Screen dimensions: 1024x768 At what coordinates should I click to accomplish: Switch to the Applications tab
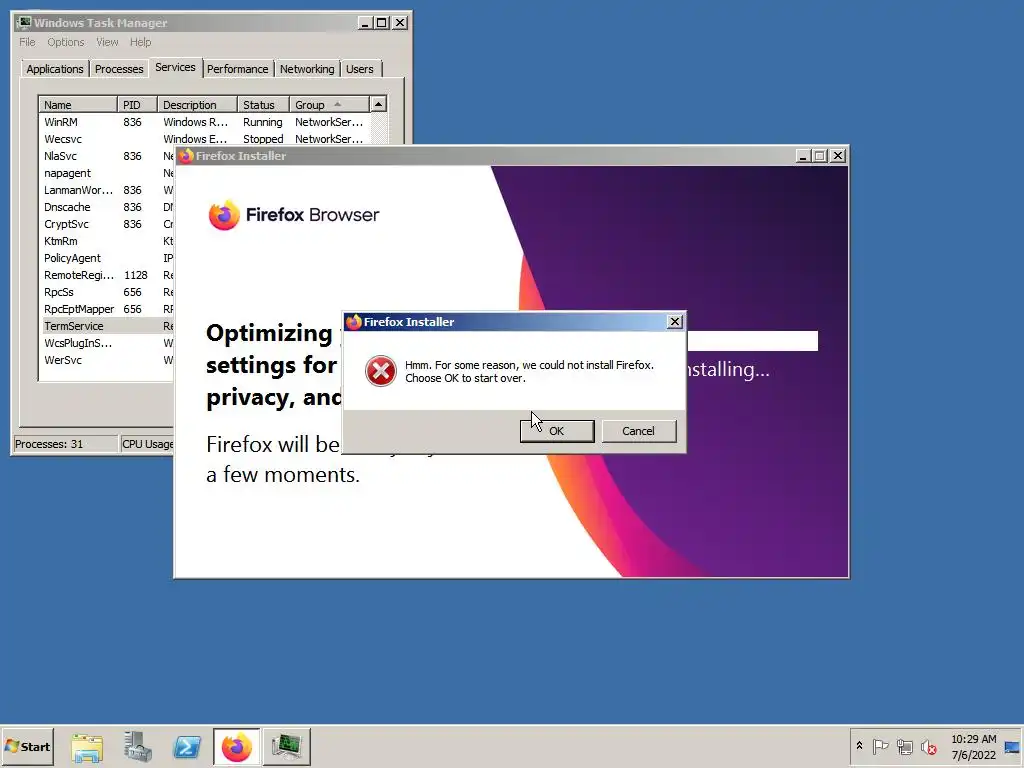55,69
